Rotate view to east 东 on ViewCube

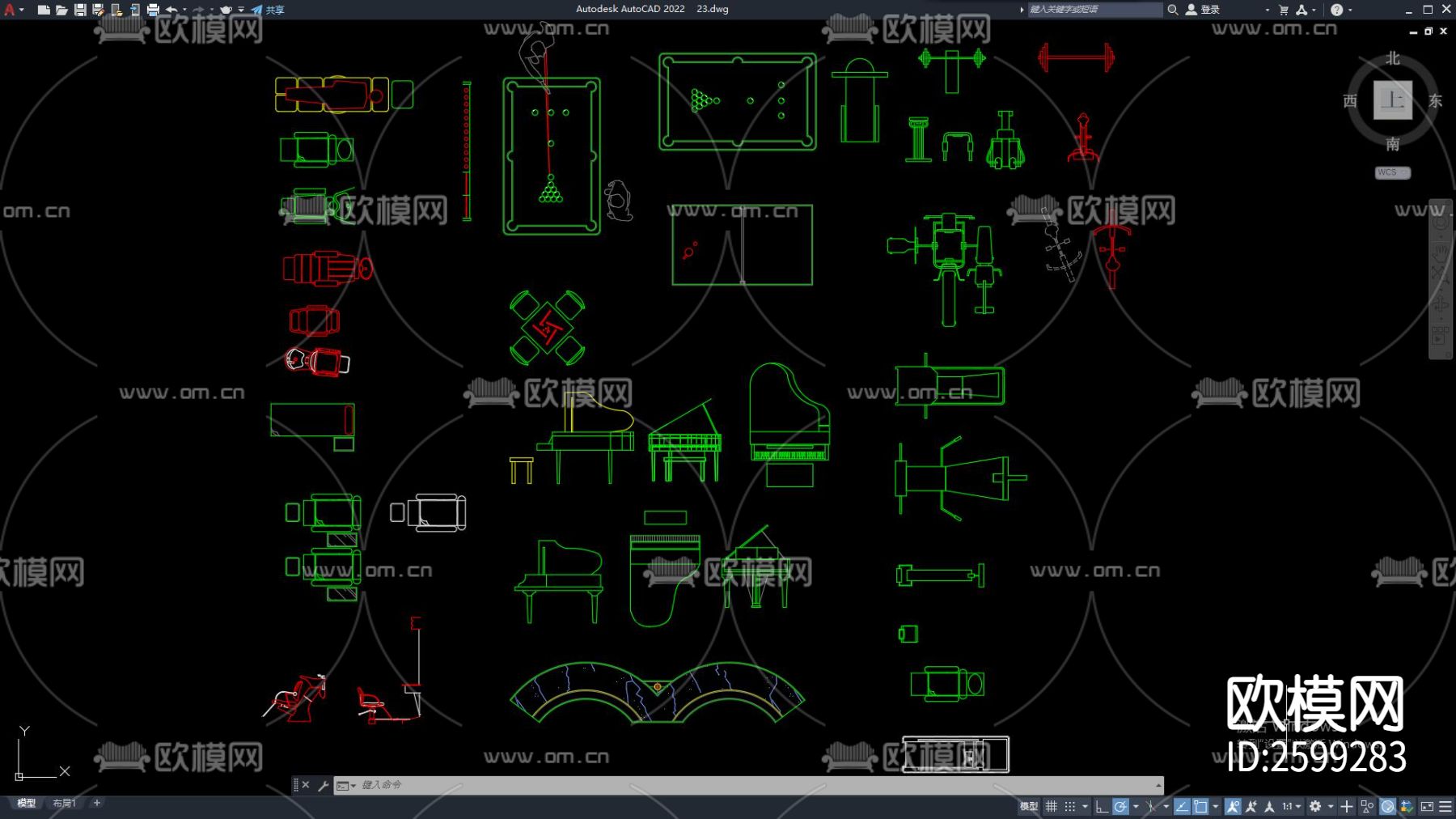click(1435, 100)
